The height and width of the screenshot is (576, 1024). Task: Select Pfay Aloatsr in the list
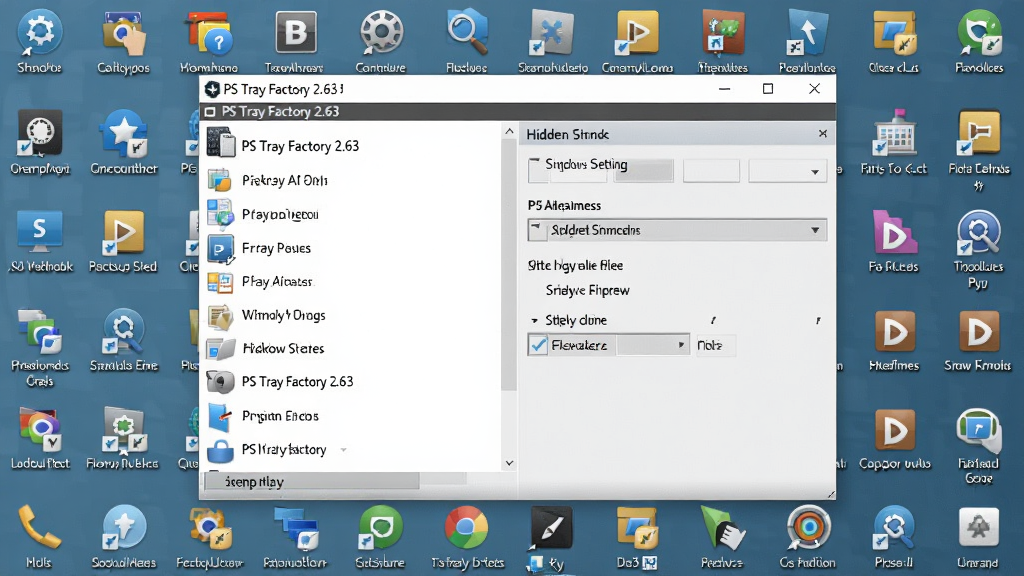(x=277, y=281)
